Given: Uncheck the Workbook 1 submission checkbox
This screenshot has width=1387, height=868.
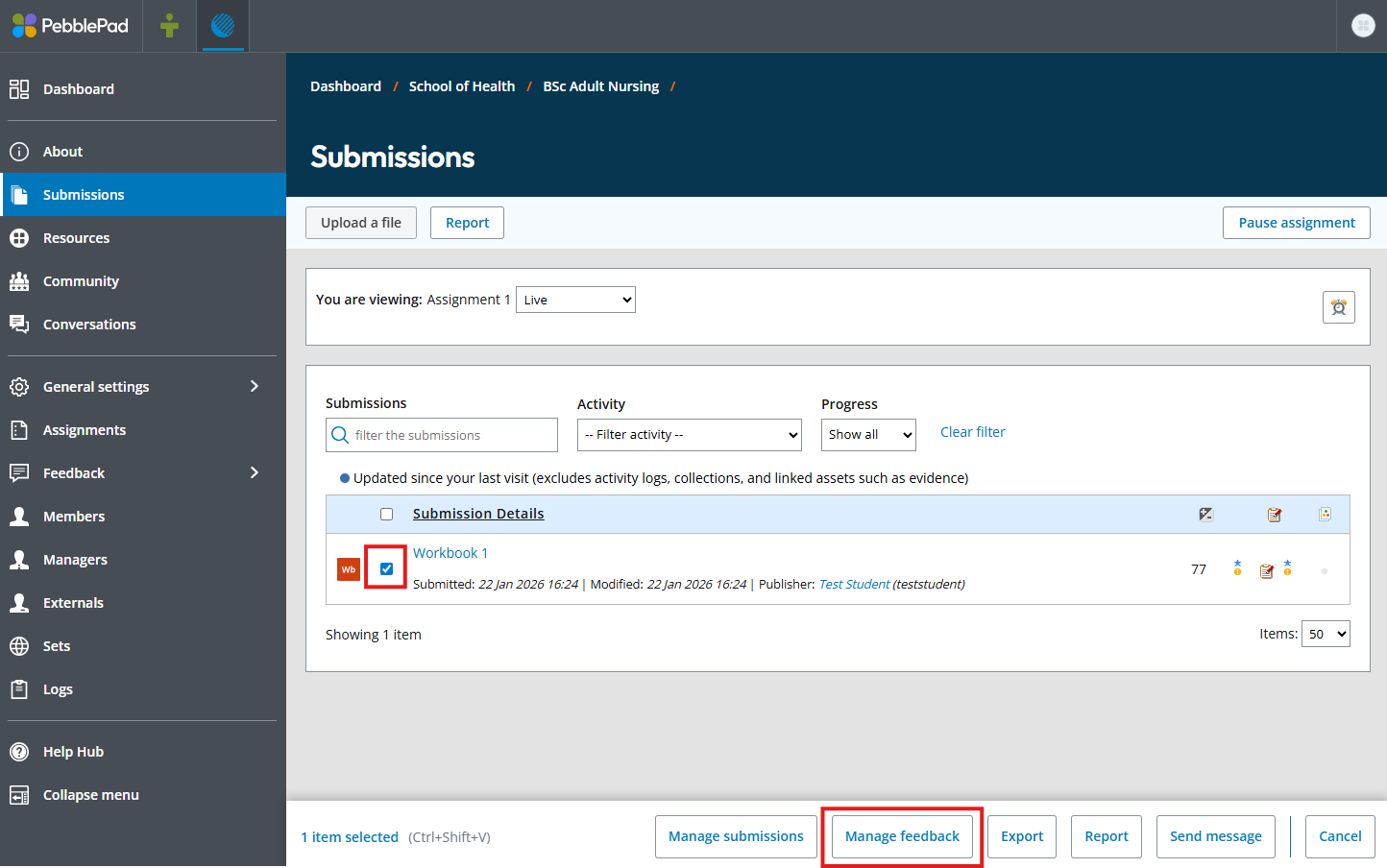Looking at the screenshot, I should coord(385,568).
